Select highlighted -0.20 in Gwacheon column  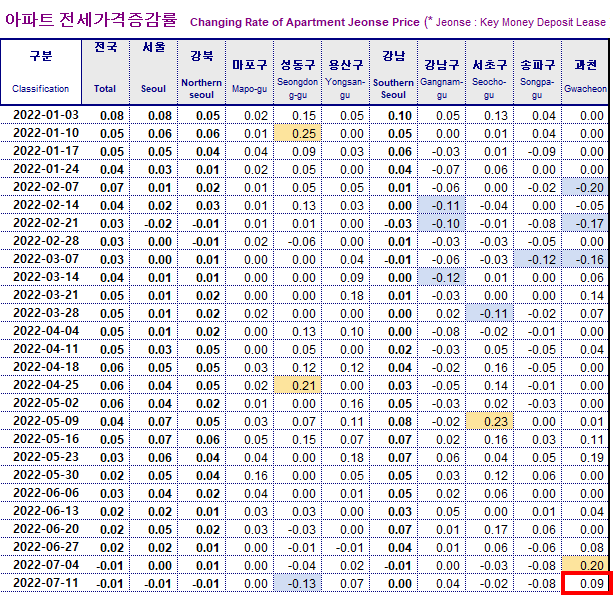(585, 187)
